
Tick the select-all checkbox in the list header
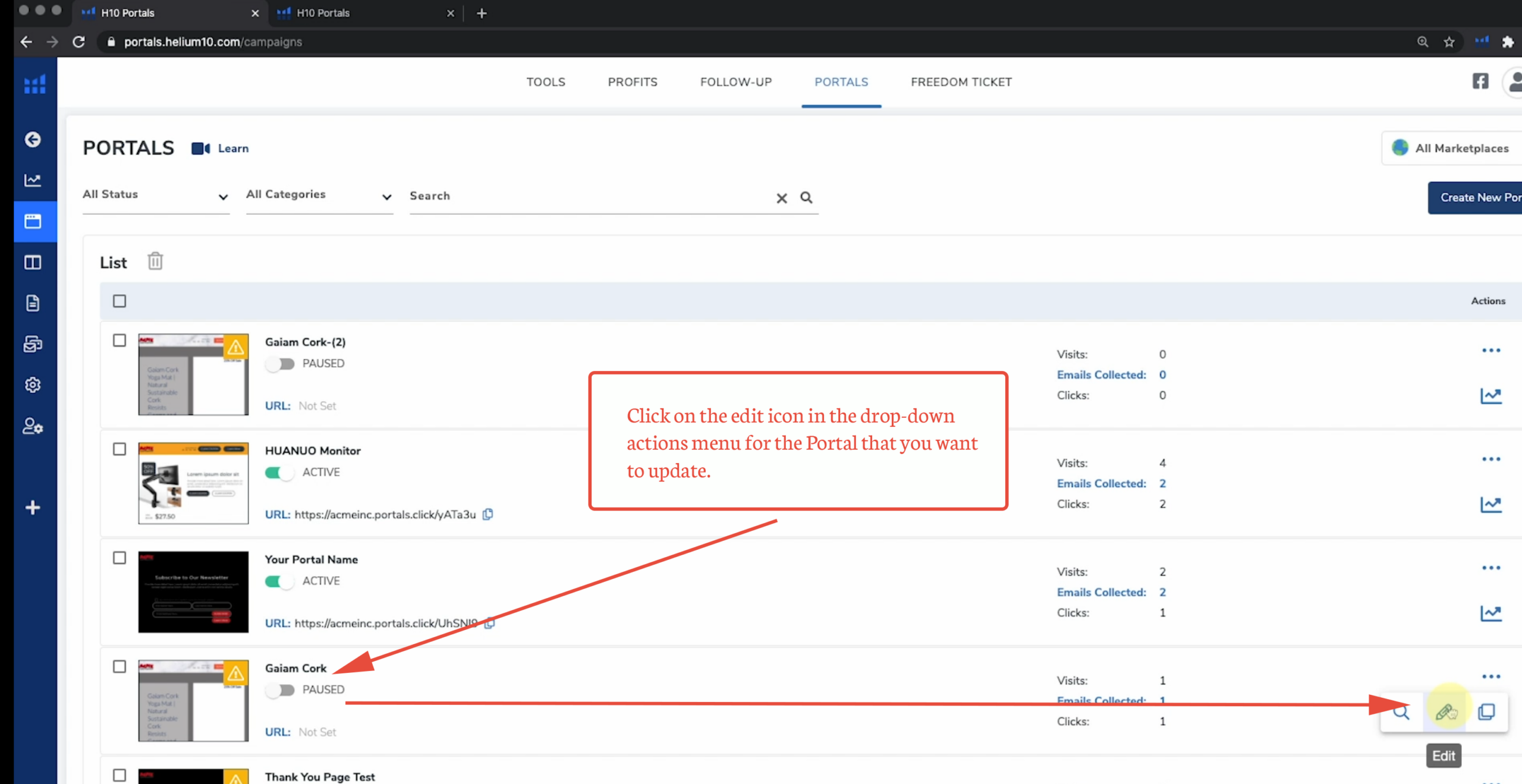(x=120, y=301)
